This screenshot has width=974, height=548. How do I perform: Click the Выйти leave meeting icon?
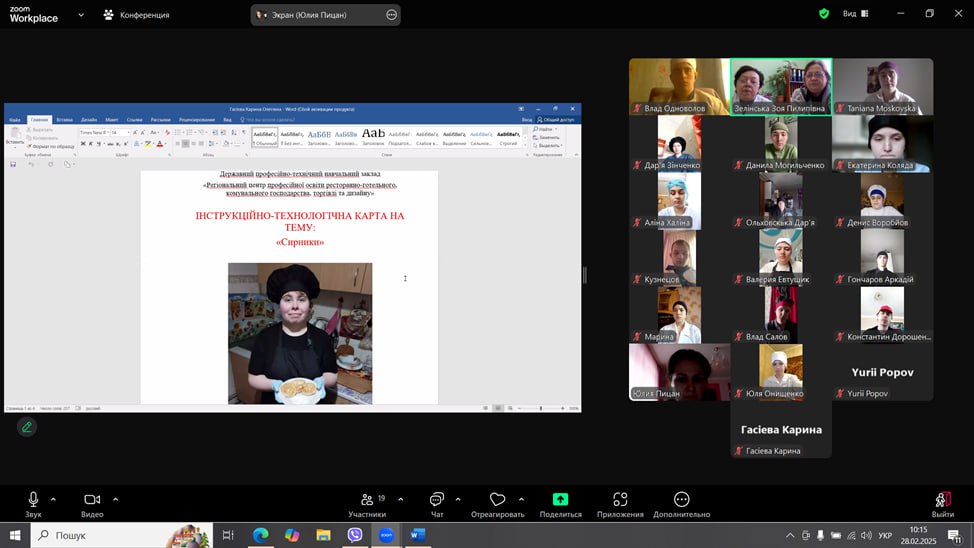[x=942, y=500]
